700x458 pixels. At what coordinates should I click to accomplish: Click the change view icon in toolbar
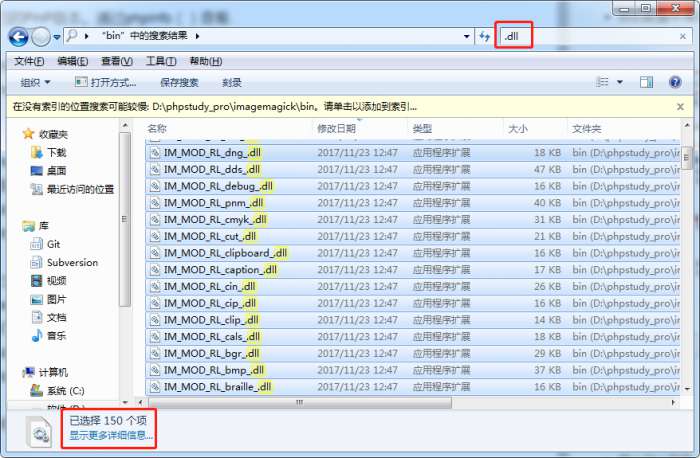(602, 82)
